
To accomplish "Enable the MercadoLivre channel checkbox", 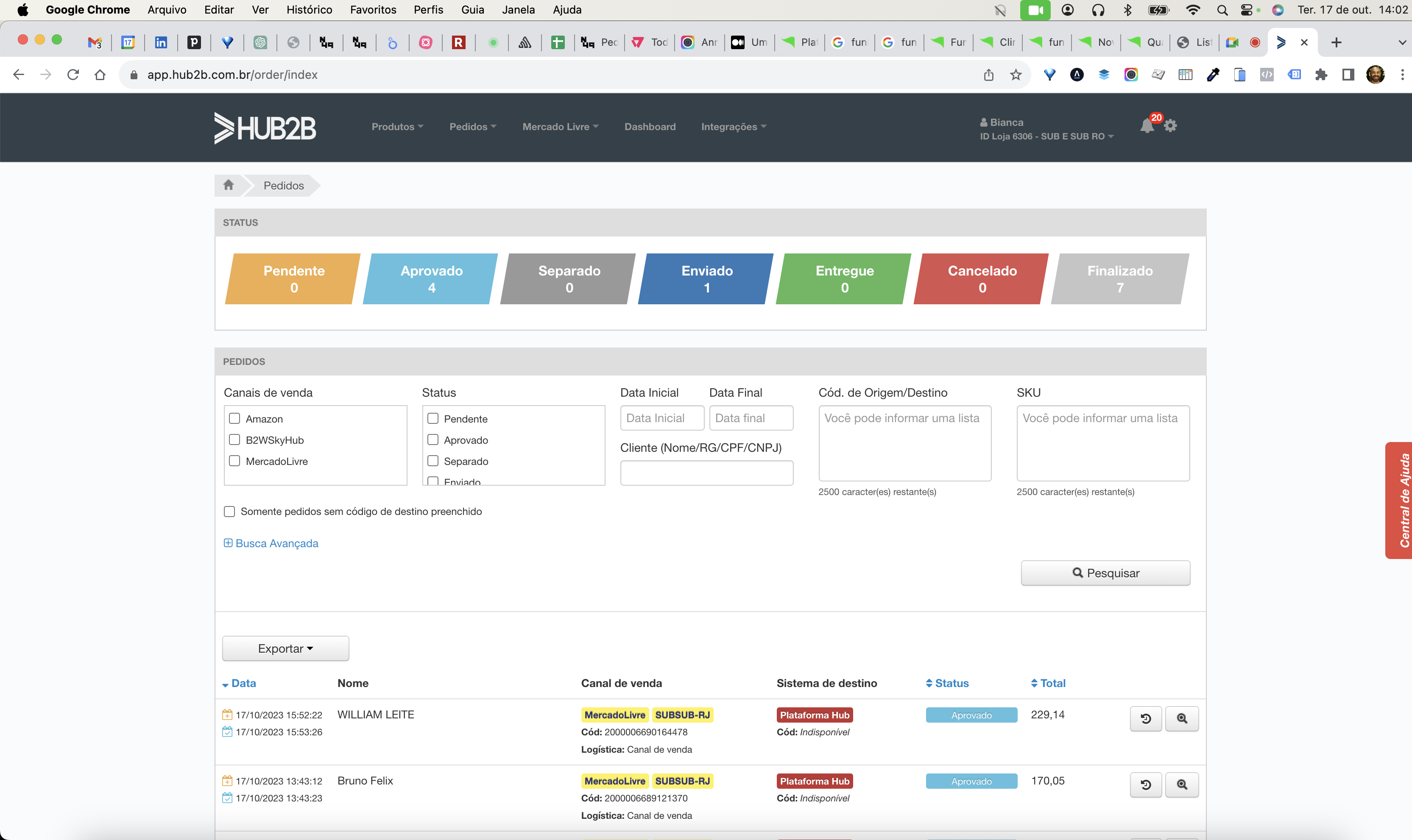I will (234, 461).
